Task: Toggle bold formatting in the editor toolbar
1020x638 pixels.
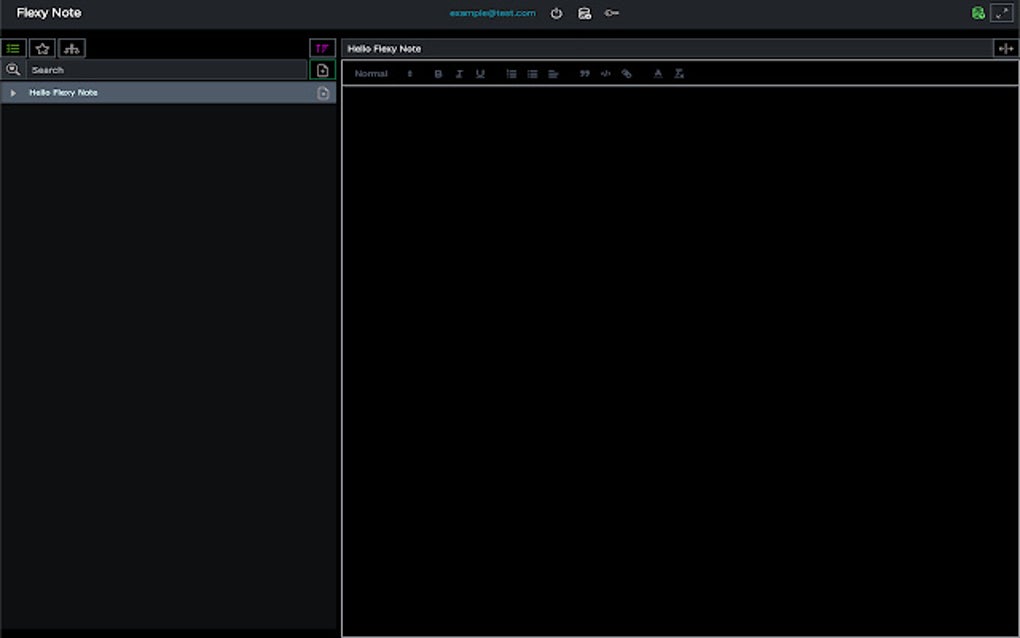Action: pyautogui.click(x=437, y=73)
